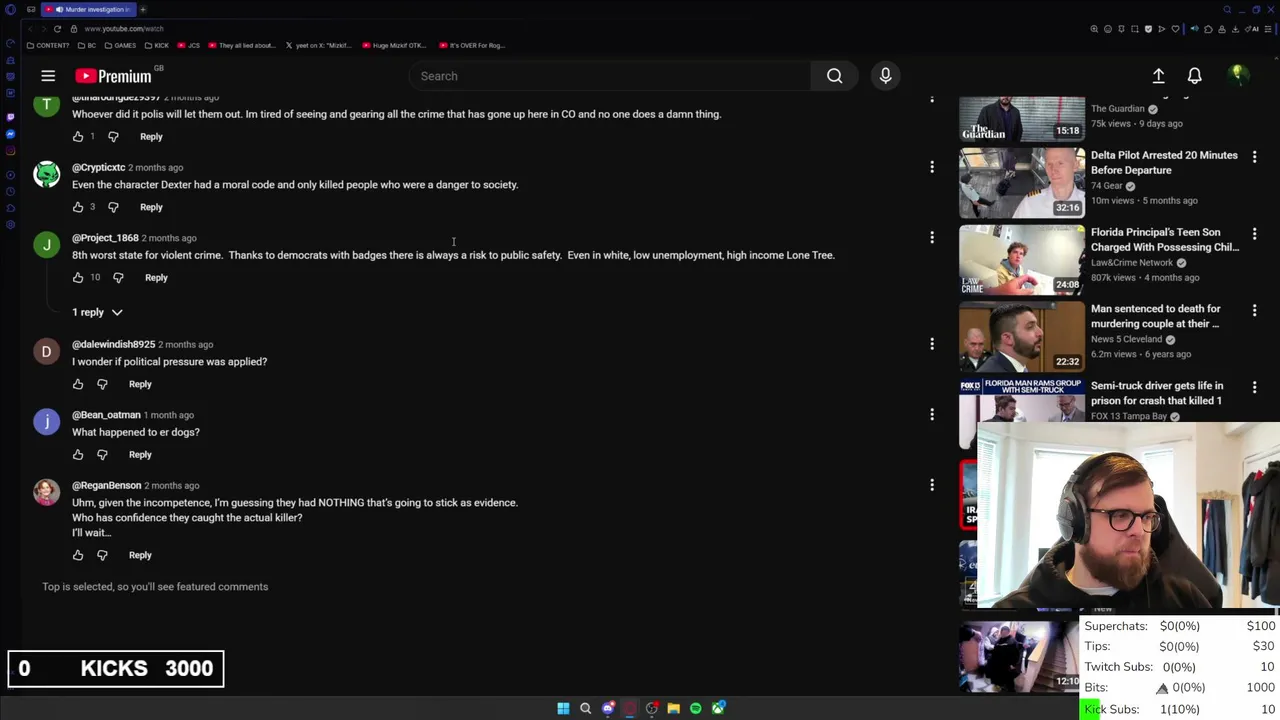Open Discord from the taskbar
Screen dimensions: 1280x720
[608, 708]
